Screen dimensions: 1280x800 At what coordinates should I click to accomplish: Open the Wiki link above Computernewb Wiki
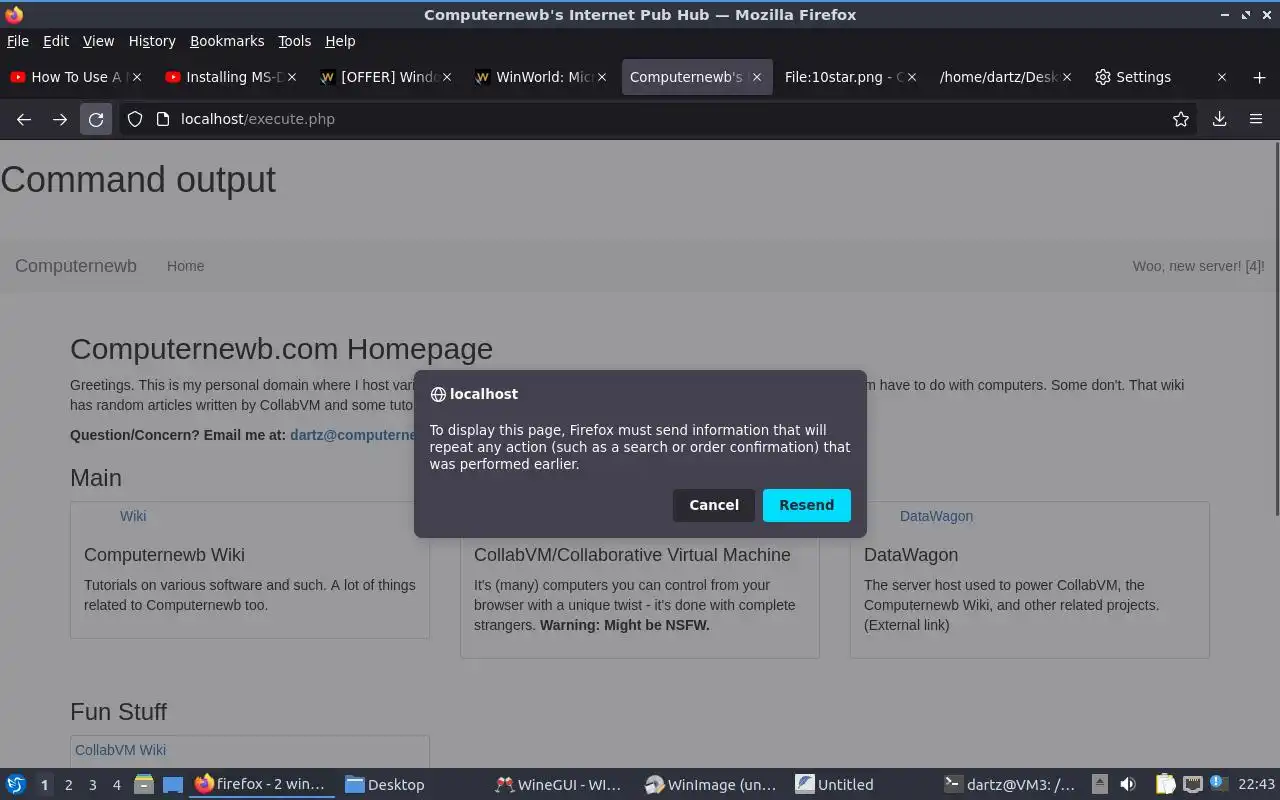(x=133, y=516)
